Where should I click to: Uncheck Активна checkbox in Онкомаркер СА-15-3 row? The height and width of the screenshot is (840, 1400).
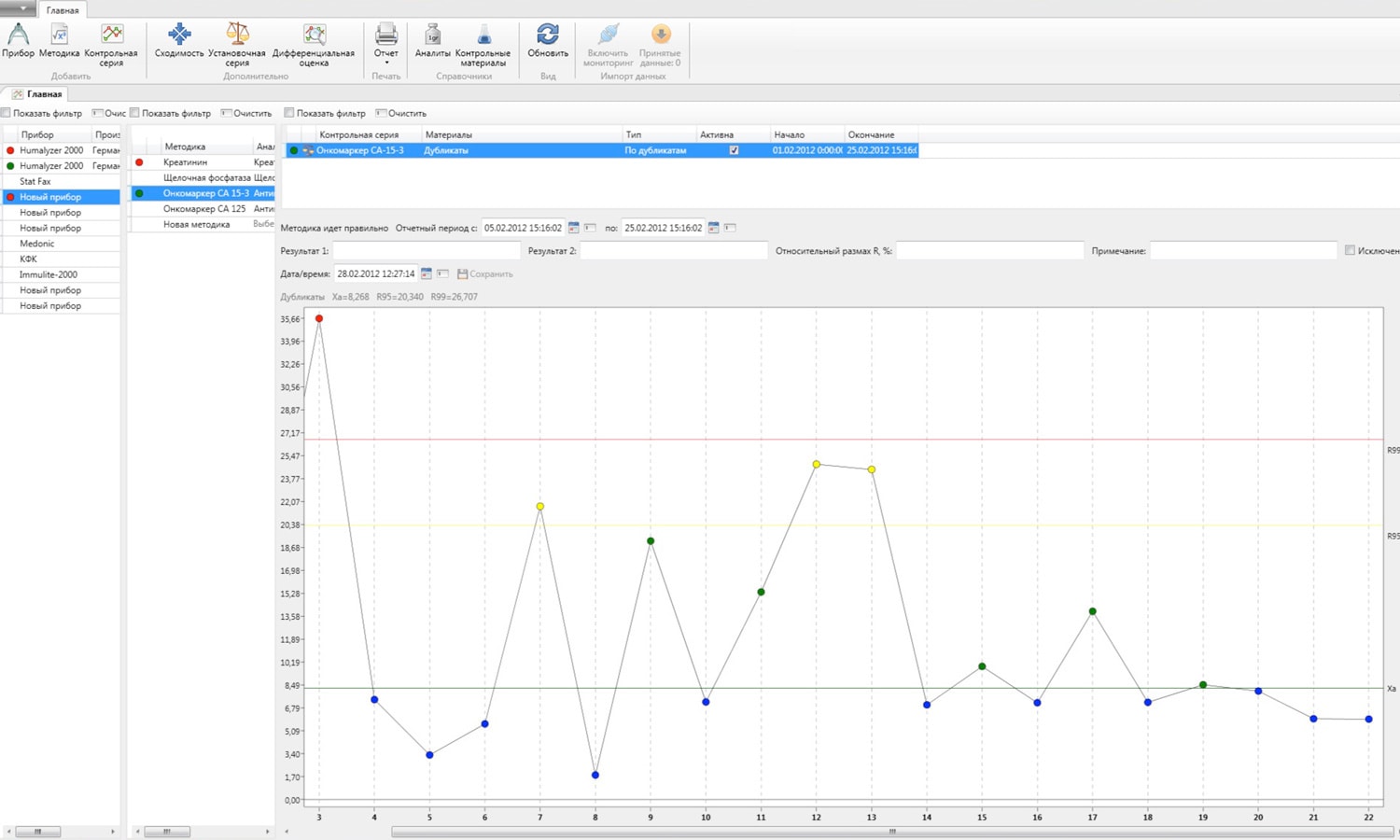pyautogui.click(x=734, y=150)
